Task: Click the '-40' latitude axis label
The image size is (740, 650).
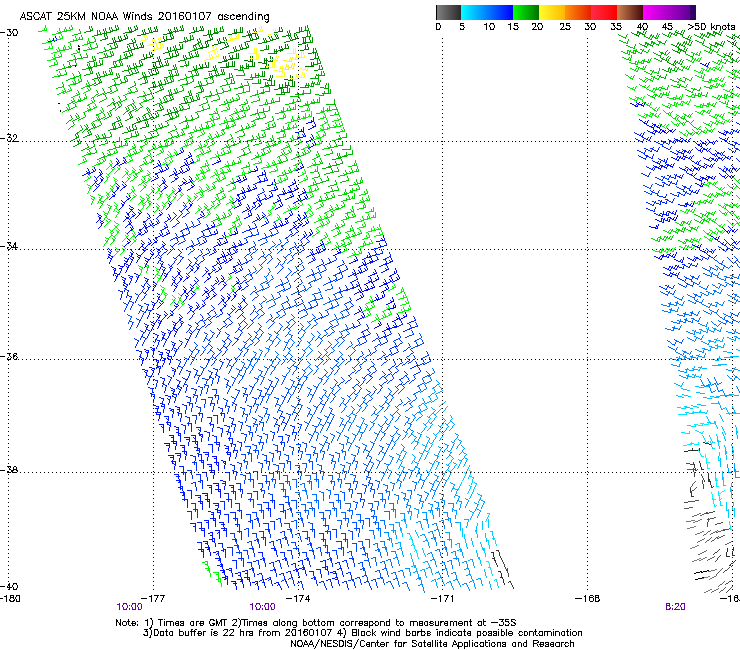Action: click(9, 587)
